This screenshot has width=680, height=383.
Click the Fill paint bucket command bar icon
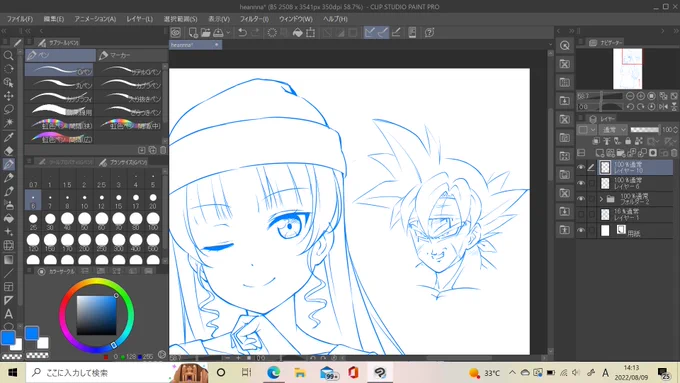click(298, 33)
